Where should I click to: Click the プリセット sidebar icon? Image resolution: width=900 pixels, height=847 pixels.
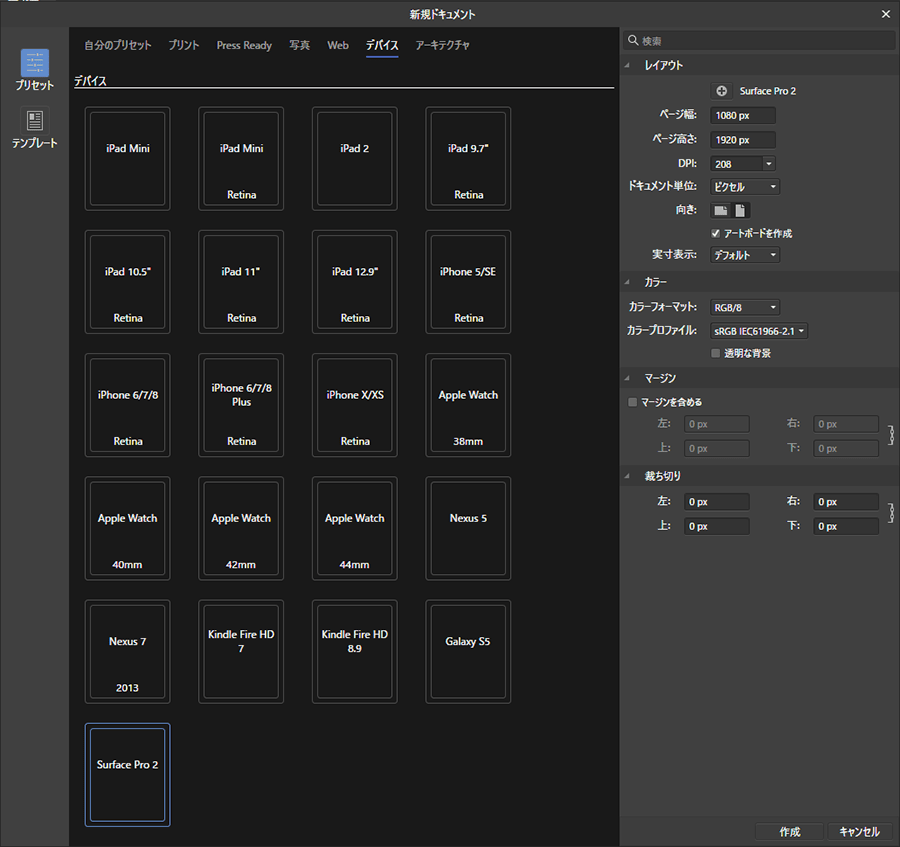tap(35, 64)
